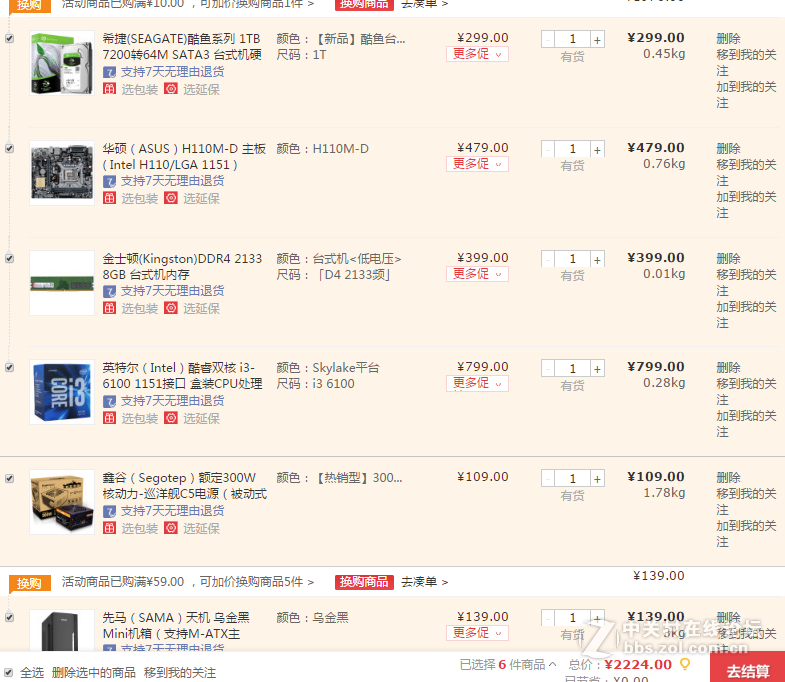Click 7-day return icon under Kingston memory

[x=109, y=291]
